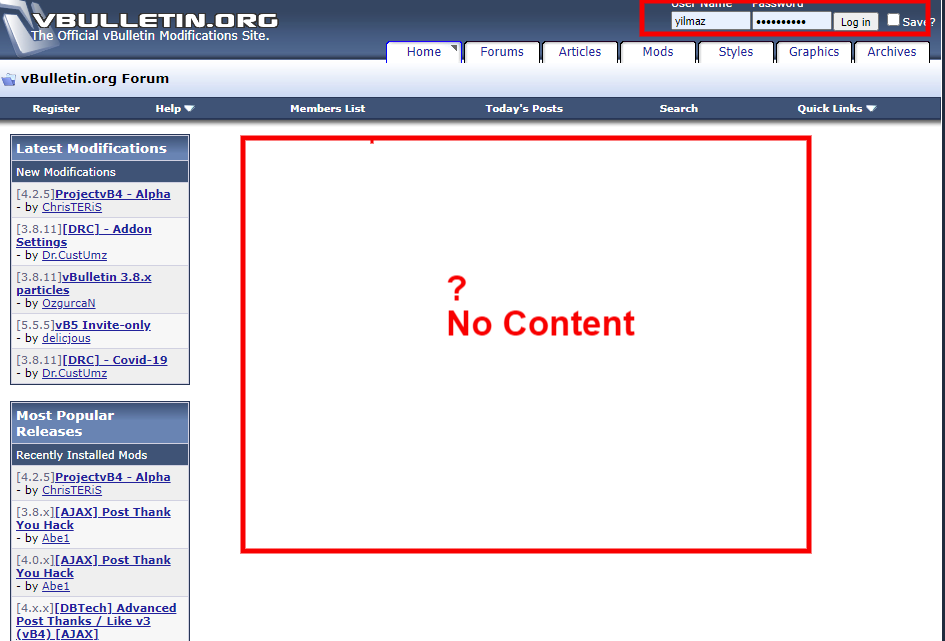The height and width of the screenshot is (641, 945).
Task: Switch to the Home tab
Action: tap(424, 52)
